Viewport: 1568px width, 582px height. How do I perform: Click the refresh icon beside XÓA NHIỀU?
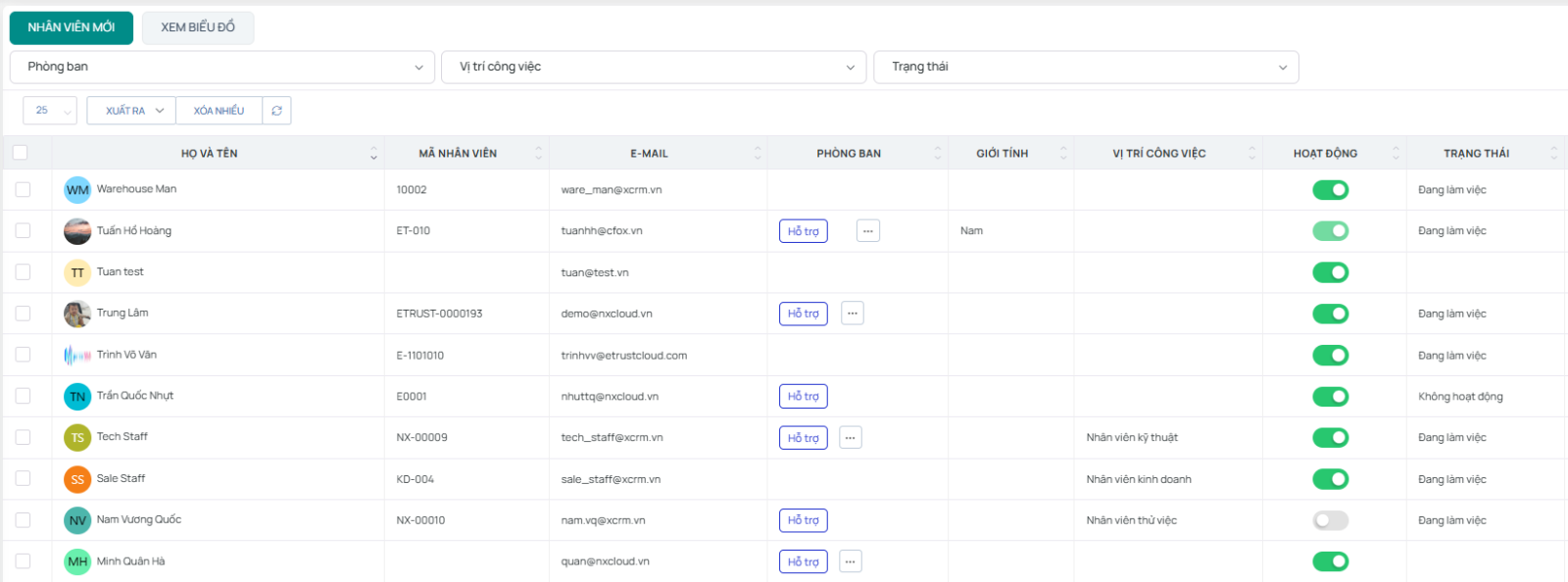click(276, 111)
